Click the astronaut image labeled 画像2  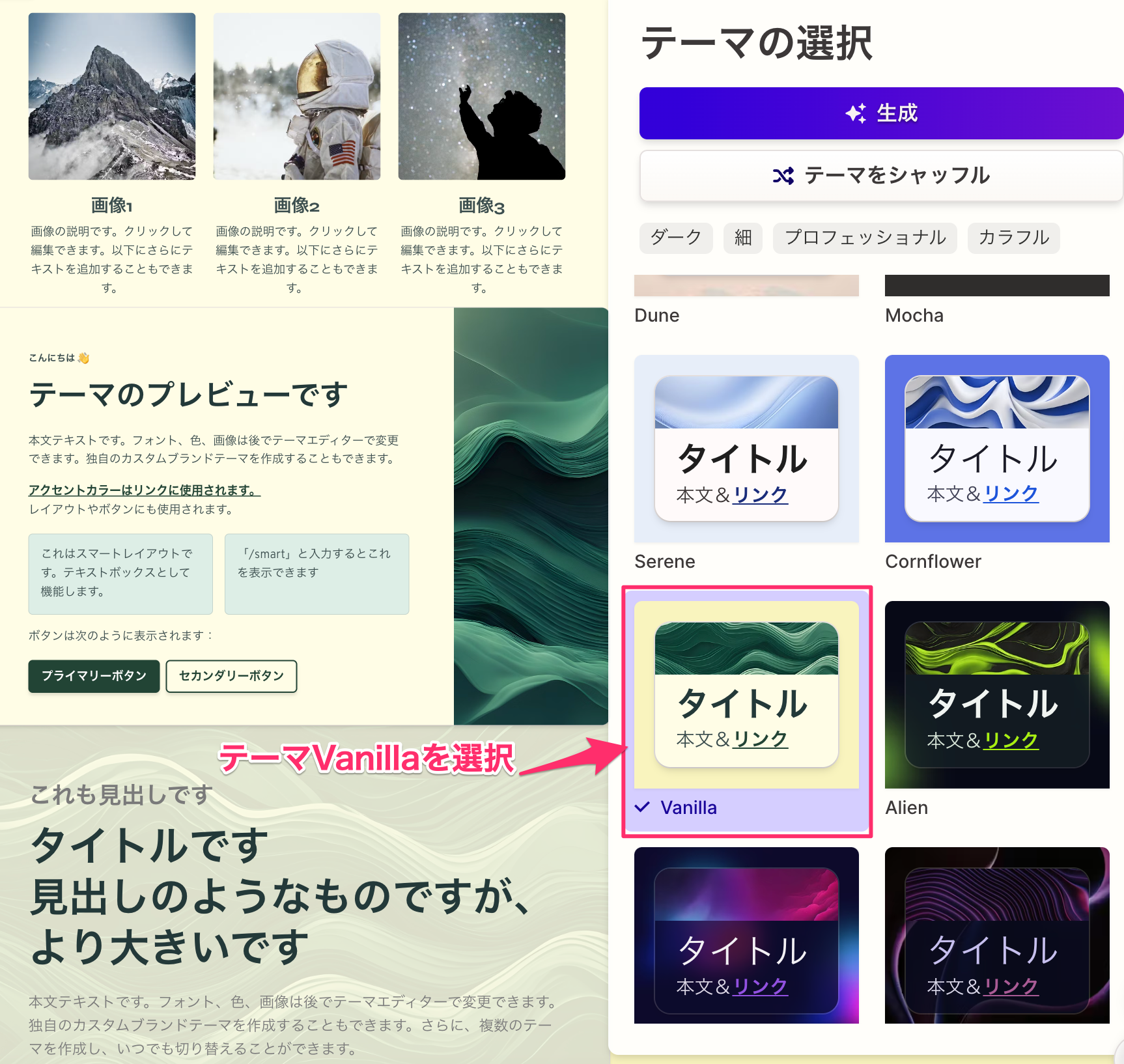(297, 96)
